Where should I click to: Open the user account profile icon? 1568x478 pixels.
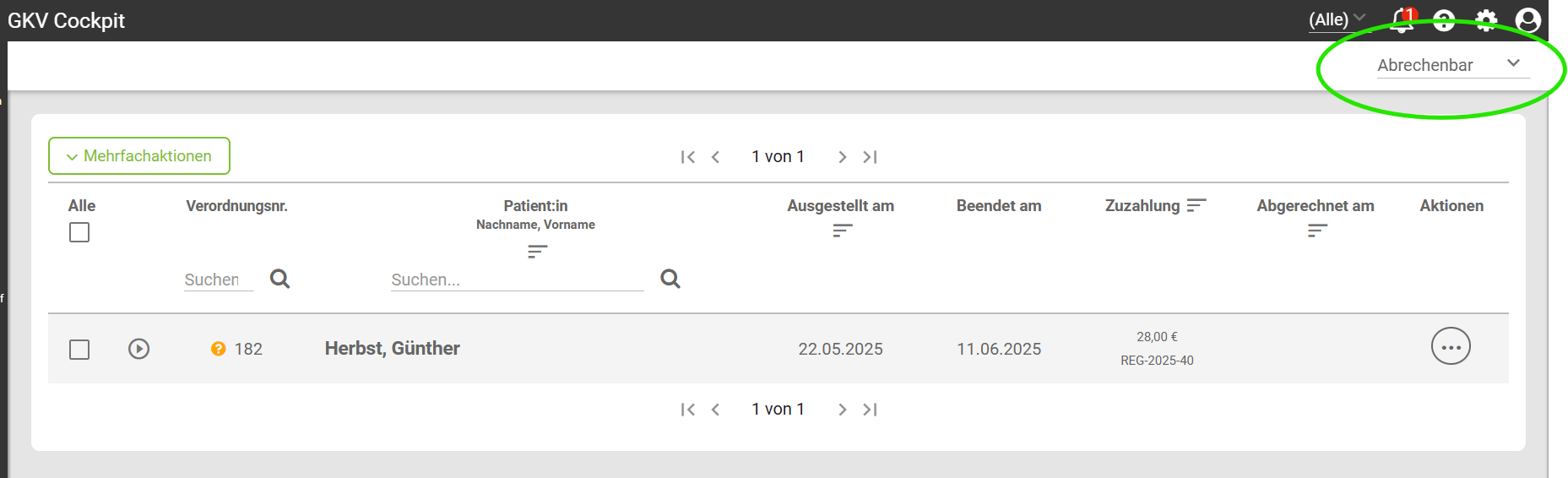(1528, 20)
